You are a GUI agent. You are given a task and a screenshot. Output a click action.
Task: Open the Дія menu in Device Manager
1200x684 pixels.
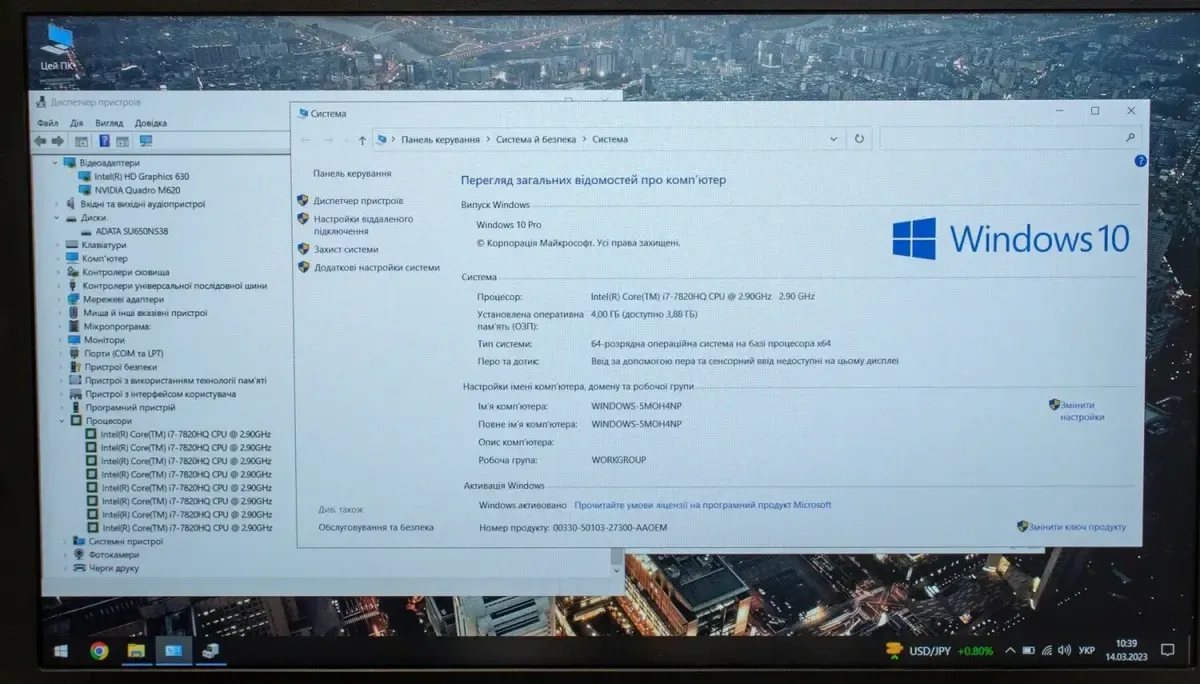(77, 123)
